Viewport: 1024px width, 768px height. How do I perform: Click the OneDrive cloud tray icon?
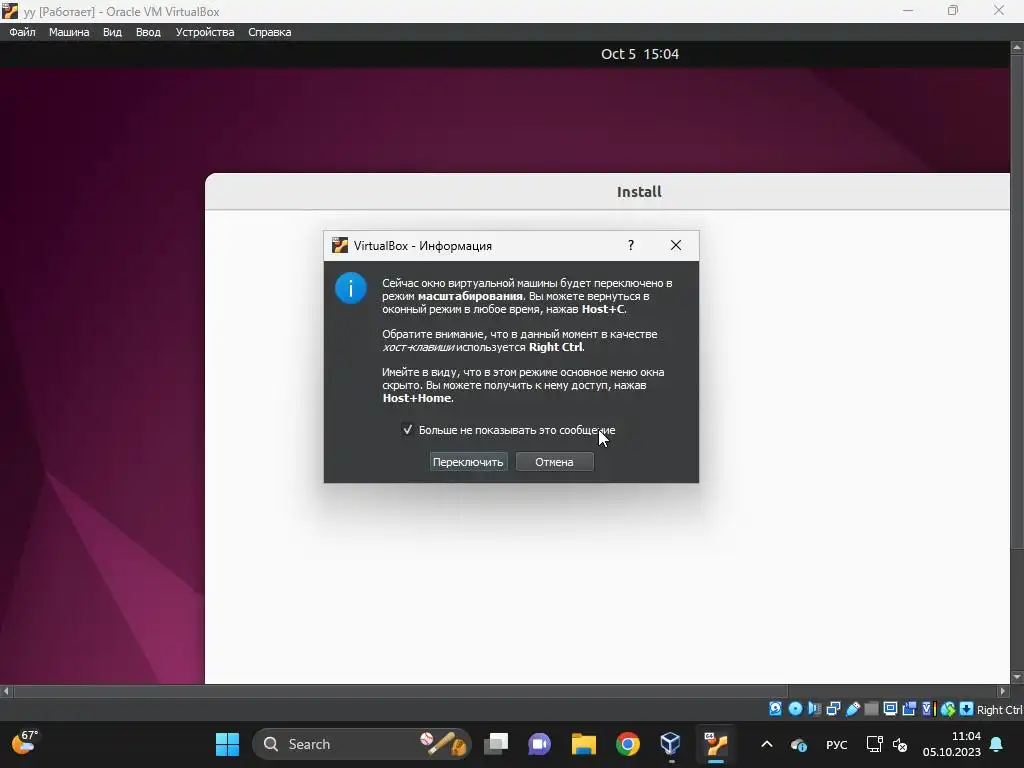tap(798, 744)
